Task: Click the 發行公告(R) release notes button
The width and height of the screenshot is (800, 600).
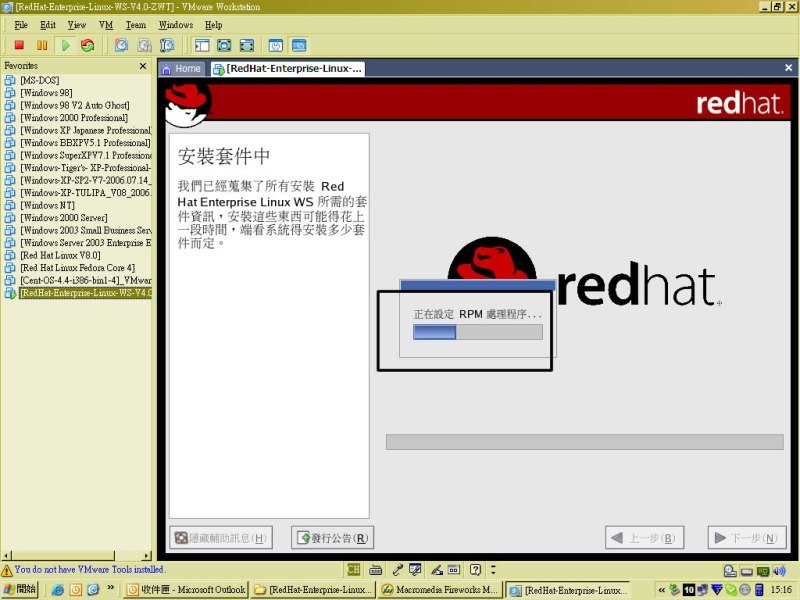Action: pyautogui.click(x=333, y=538)
